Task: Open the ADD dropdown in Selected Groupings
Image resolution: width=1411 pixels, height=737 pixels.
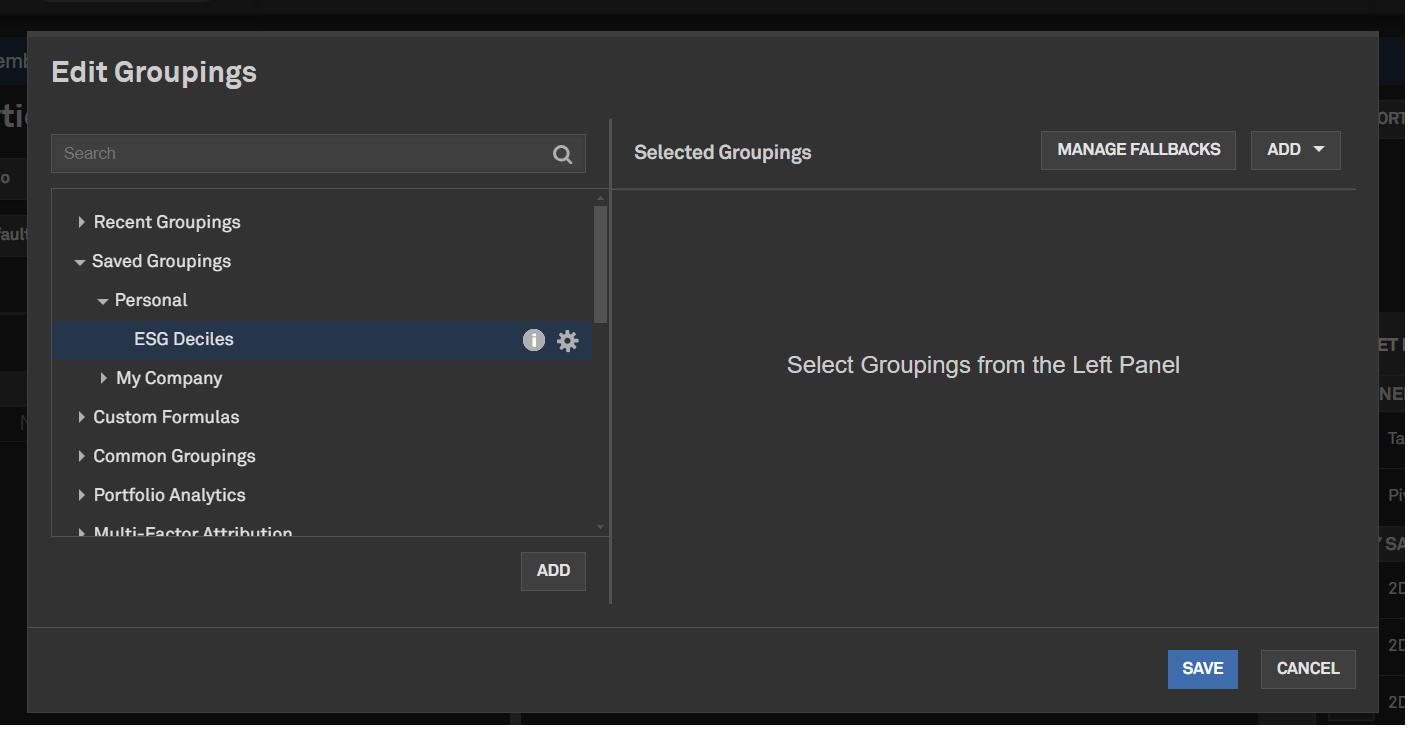Action: [x=1295, y=150]
